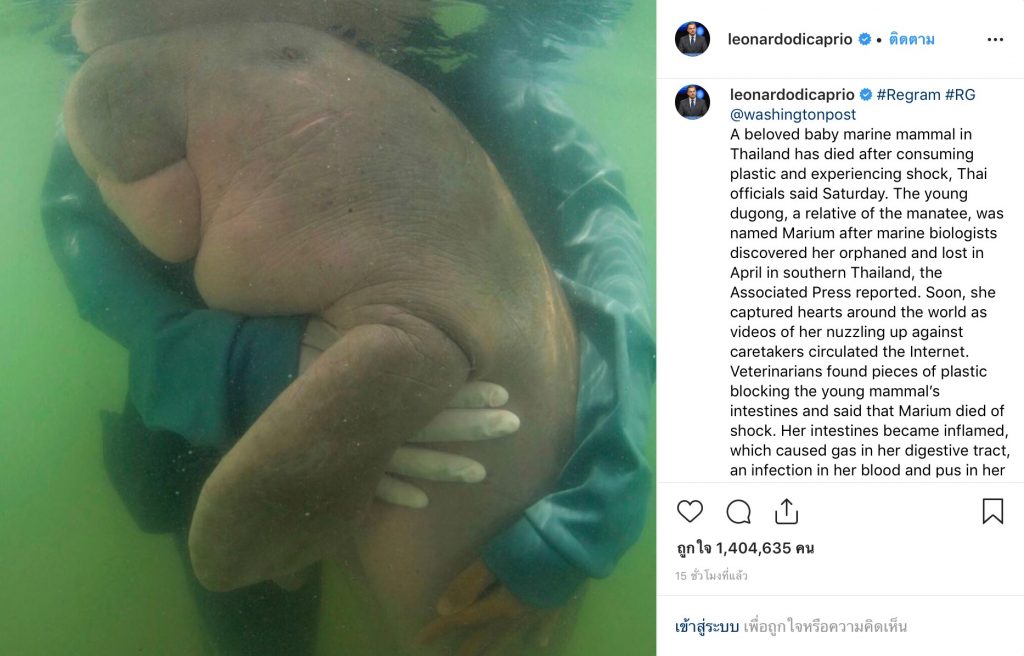Open the #RG hashtag
Viewport: 1024px width, 656px height.
click(x=960, y=95)
